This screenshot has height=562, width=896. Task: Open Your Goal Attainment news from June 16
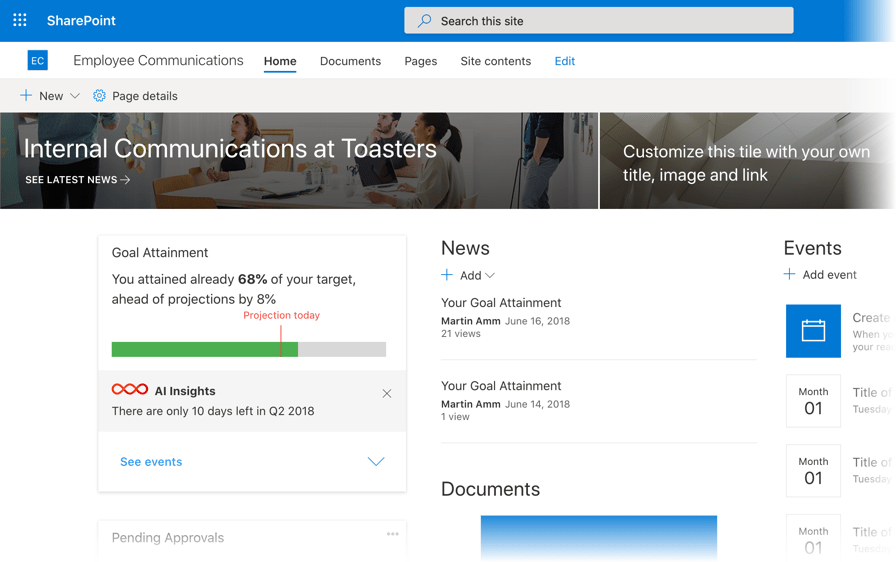(x=501, y=303)
